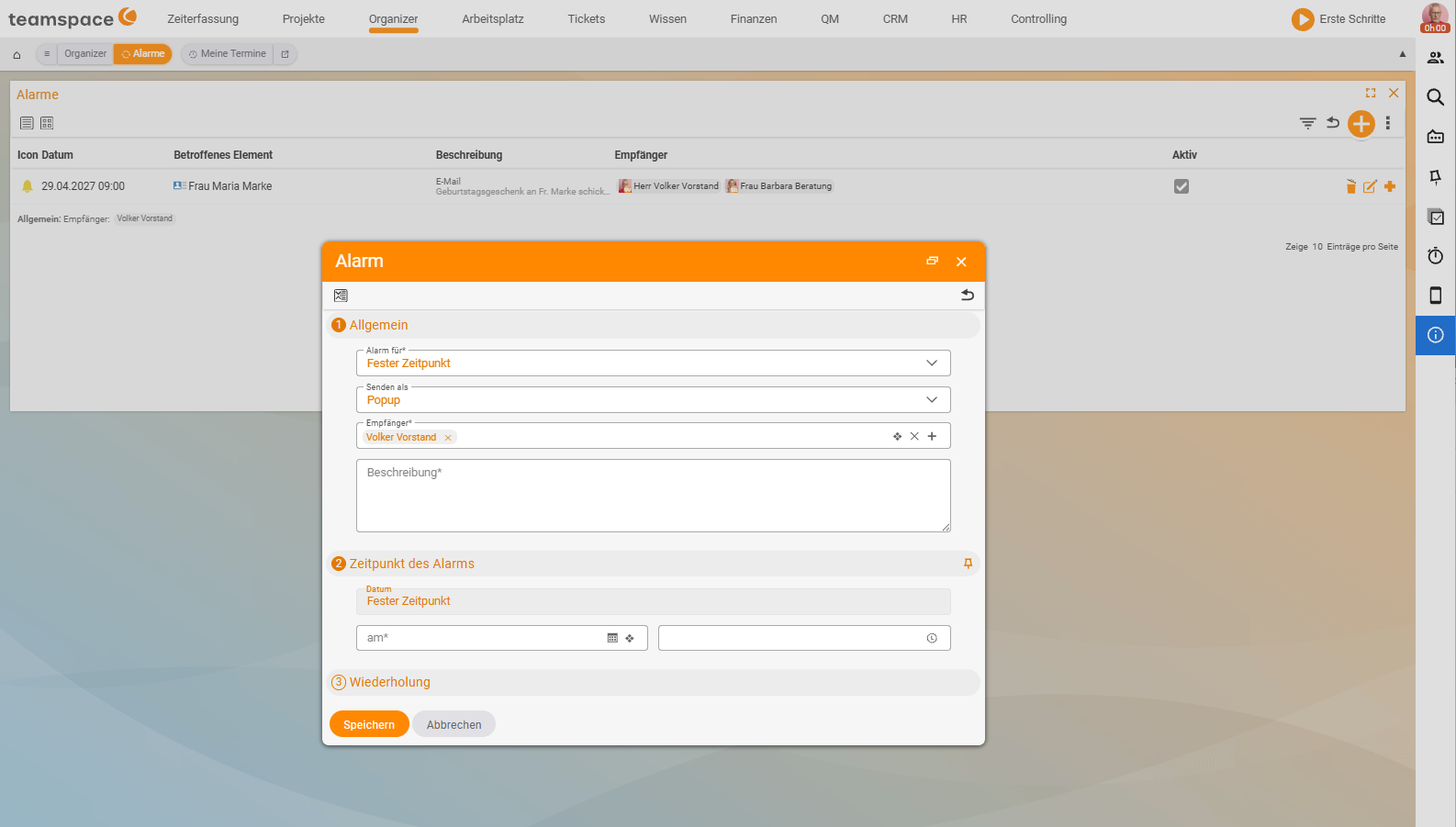Select the Alarme breadcrumb tab

pos(143,54)
